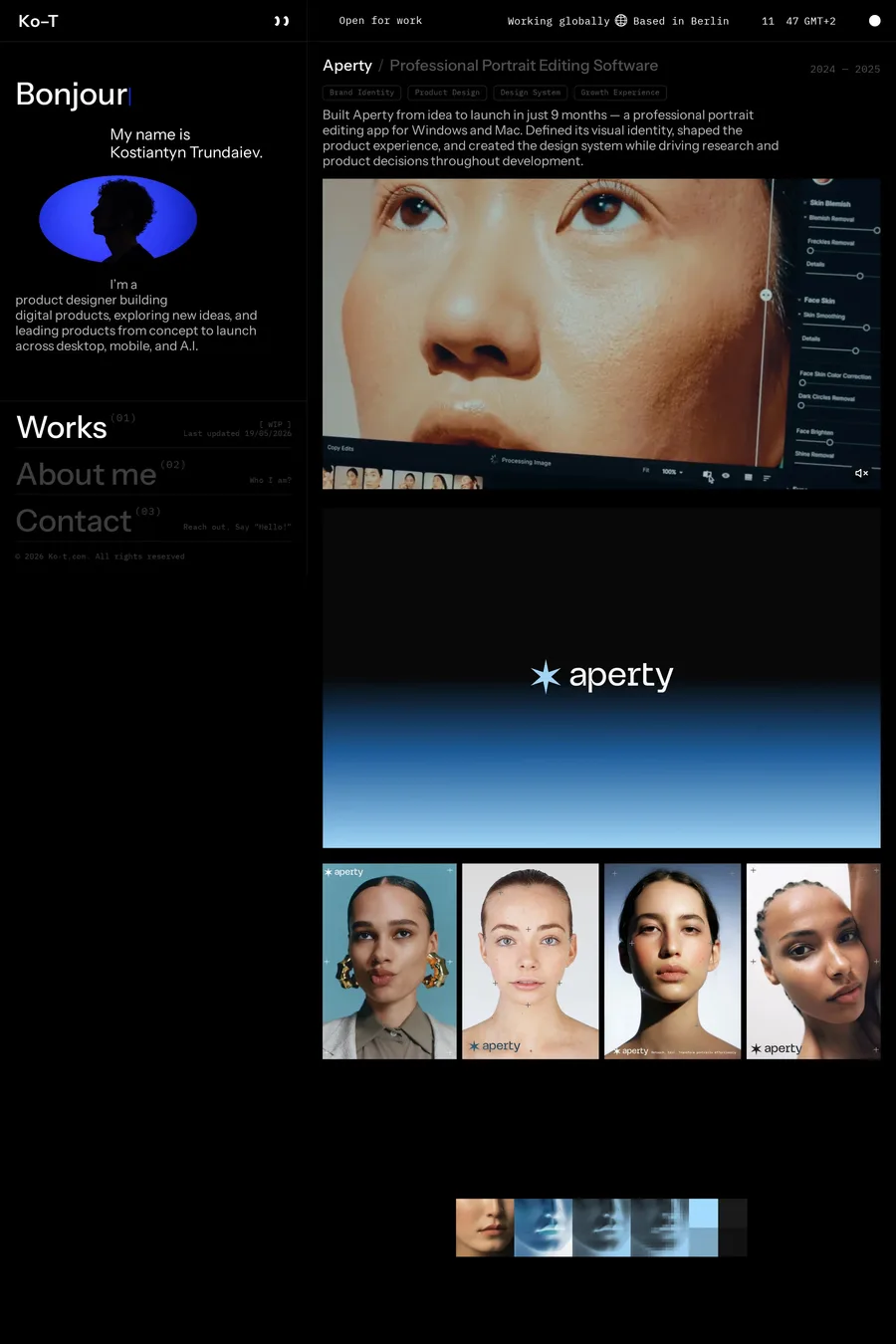
Task: Open the freckled face poster on grey
Action: 531,961
